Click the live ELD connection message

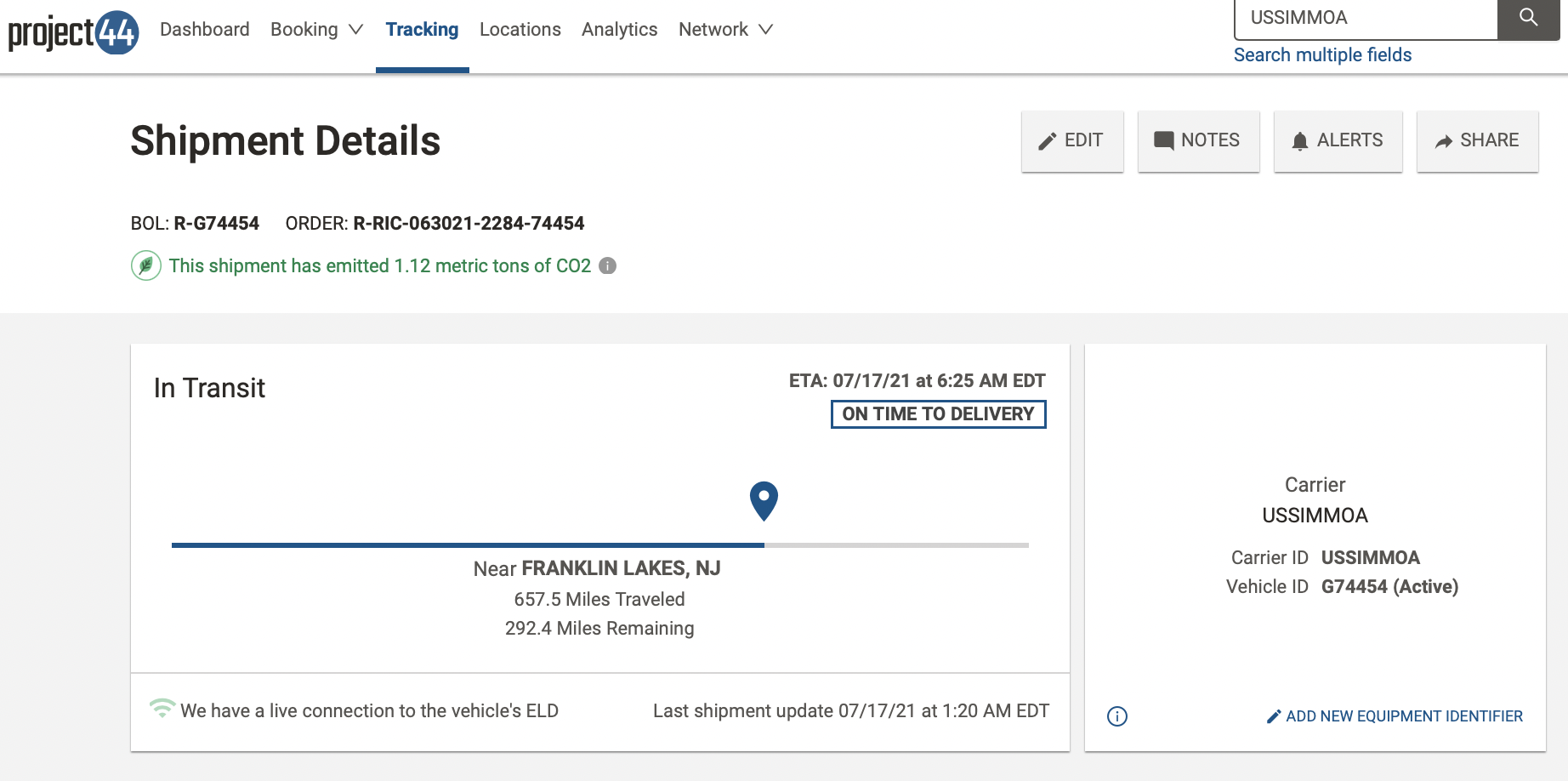coord(369,711)
